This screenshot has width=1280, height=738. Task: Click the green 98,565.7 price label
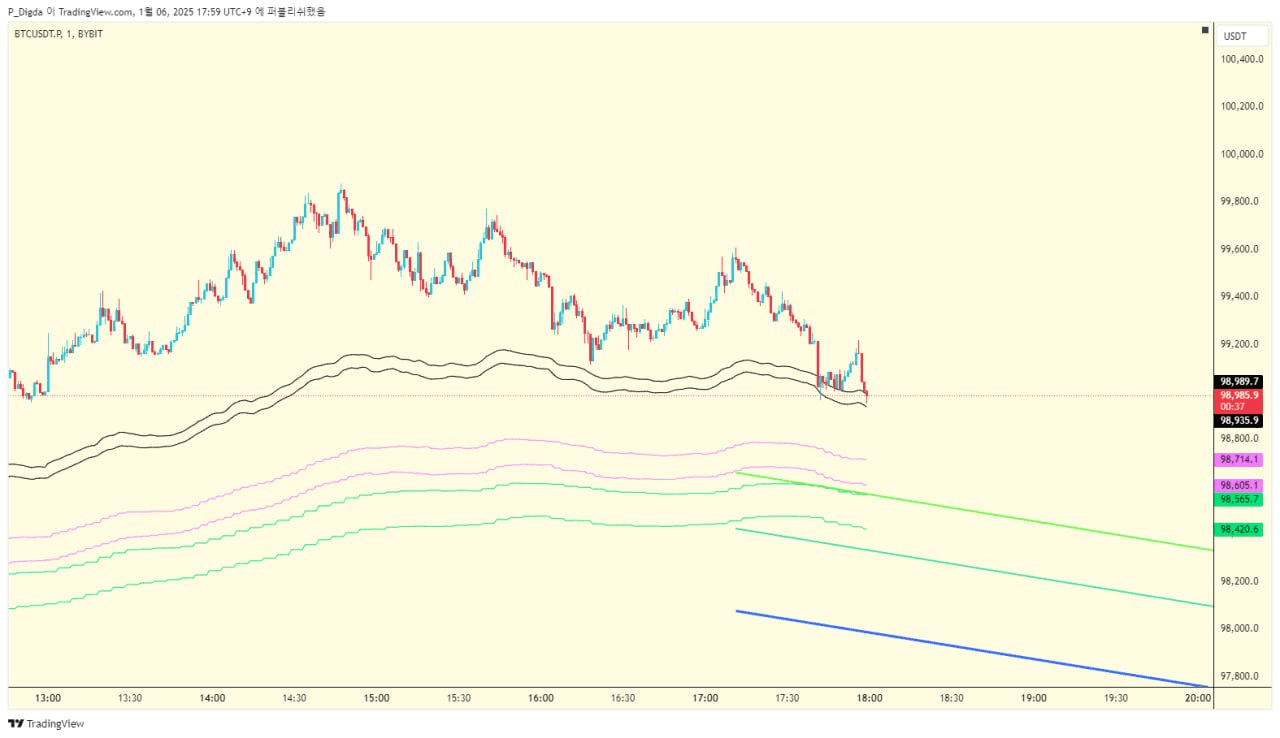tap(1239, 499)
